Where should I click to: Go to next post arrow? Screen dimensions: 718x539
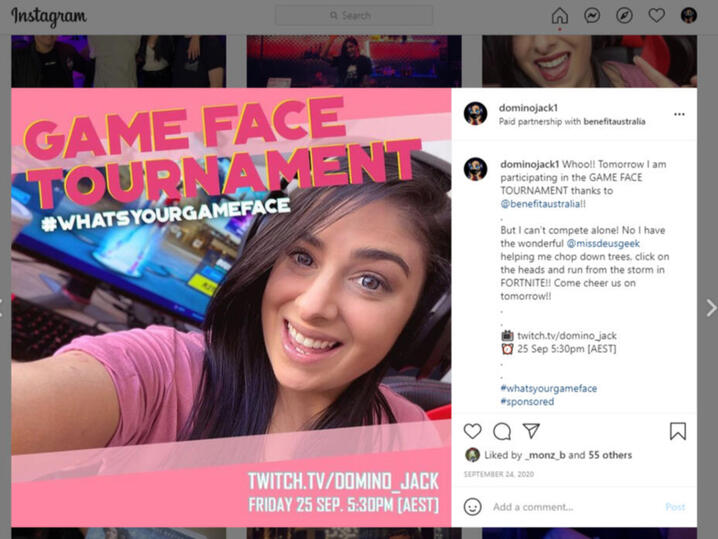pyautogui.click(x=711, y=308)
